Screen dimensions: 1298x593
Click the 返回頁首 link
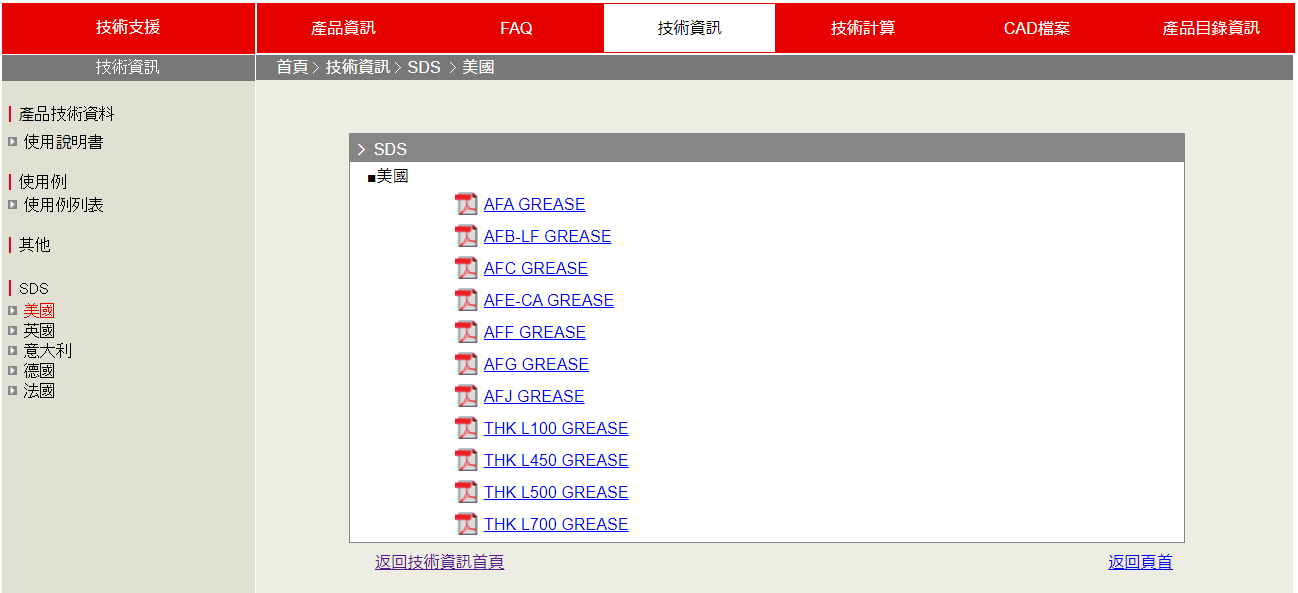[1140, 562]
